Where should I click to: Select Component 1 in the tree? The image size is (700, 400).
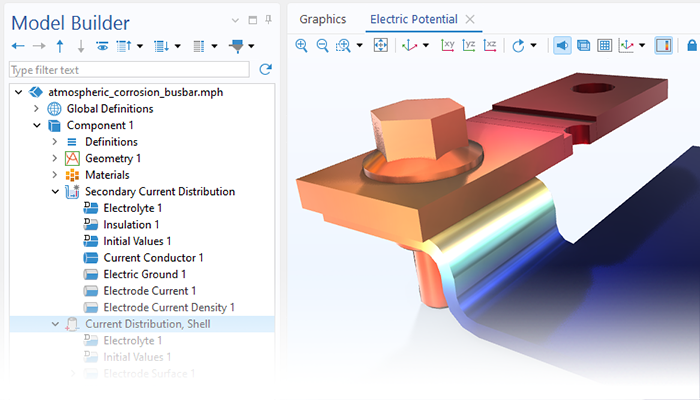100,125
